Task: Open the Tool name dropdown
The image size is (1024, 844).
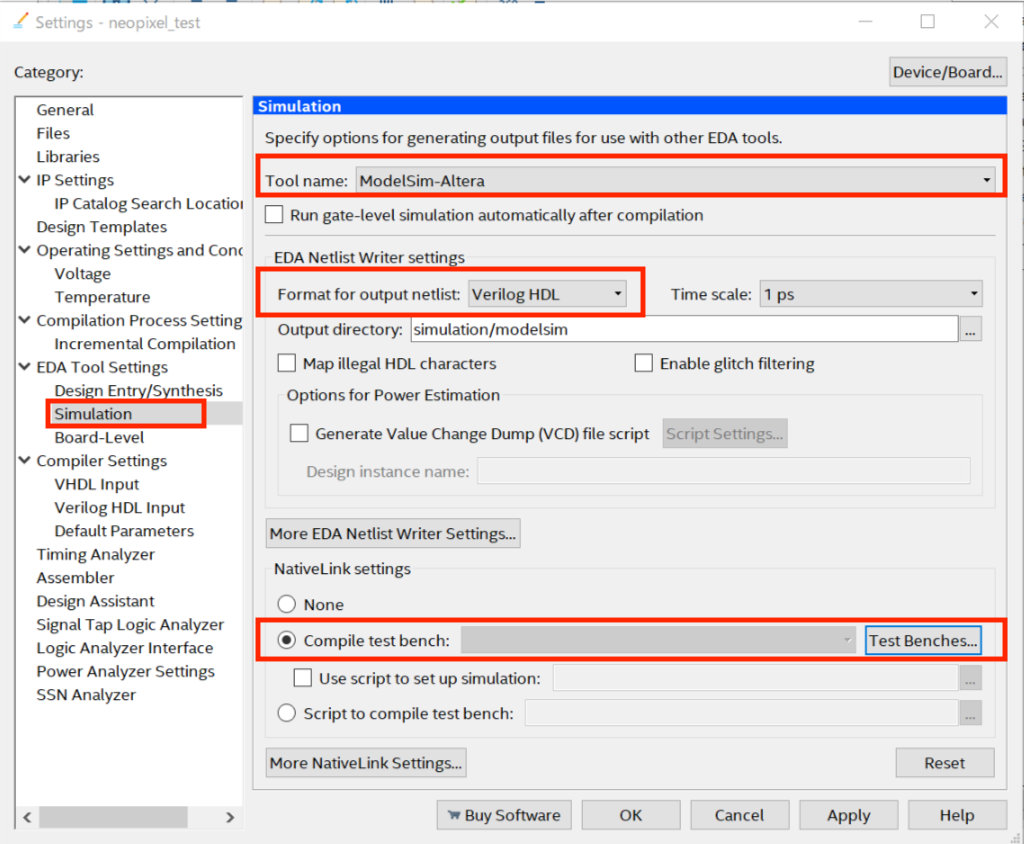Action: pos(675,181)
